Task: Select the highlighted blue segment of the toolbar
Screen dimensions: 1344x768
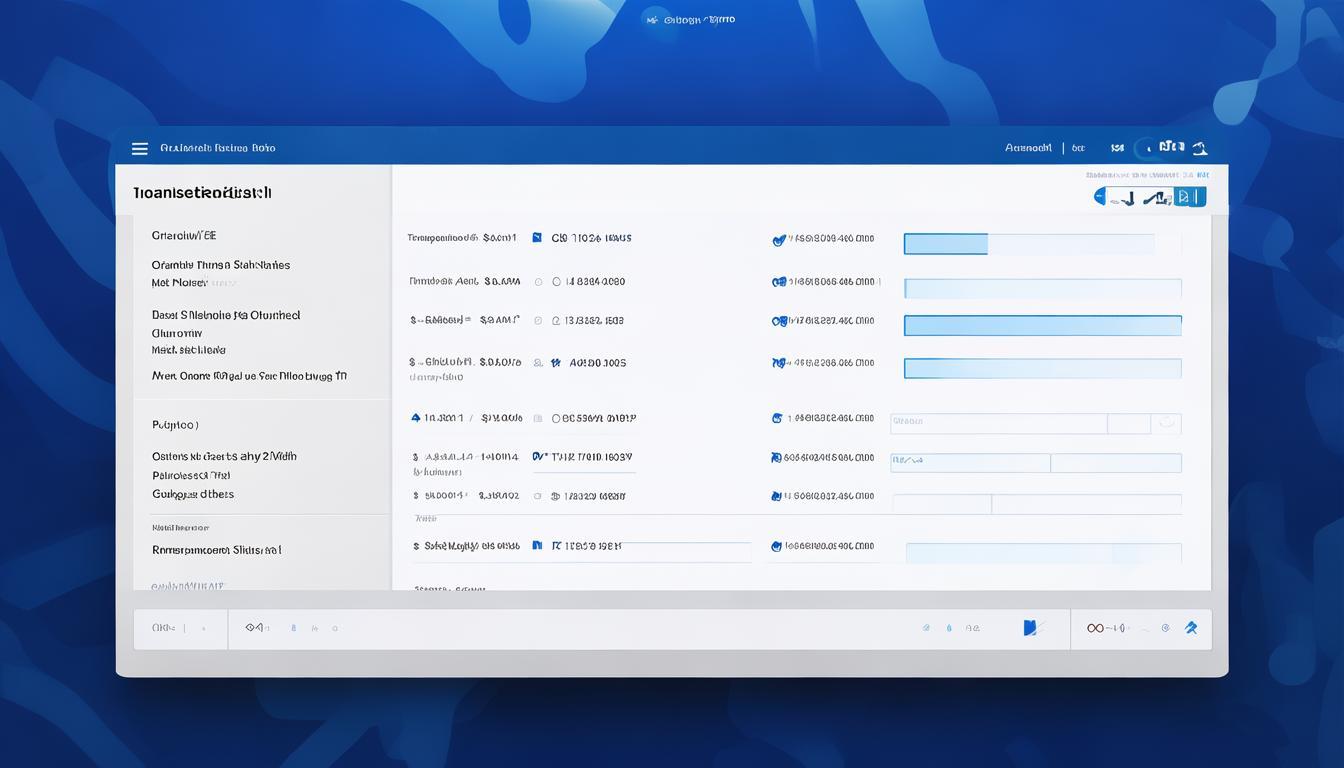Action: pos(1189,197)
